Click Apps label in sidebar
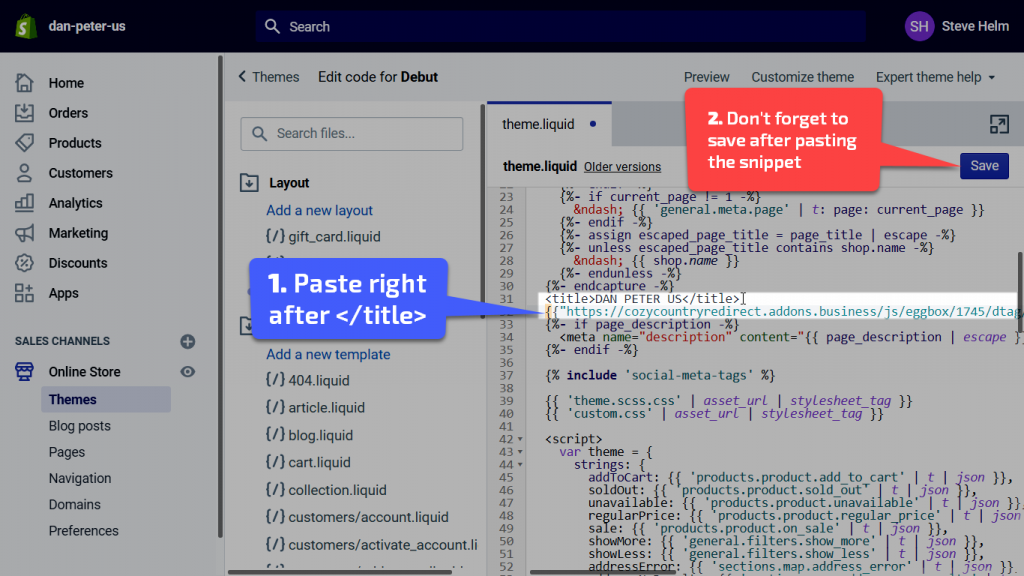The height and width of the screenshot is (576, 1024). 63,293
